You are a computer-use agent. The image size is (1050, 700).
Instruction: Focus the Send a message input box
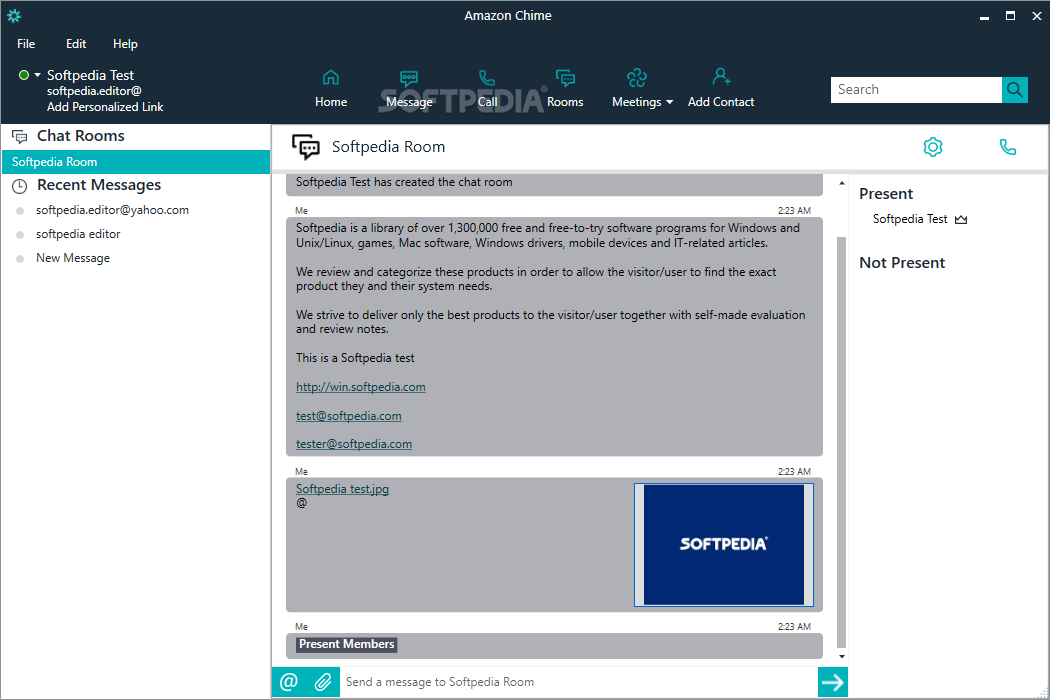(579, 682)
